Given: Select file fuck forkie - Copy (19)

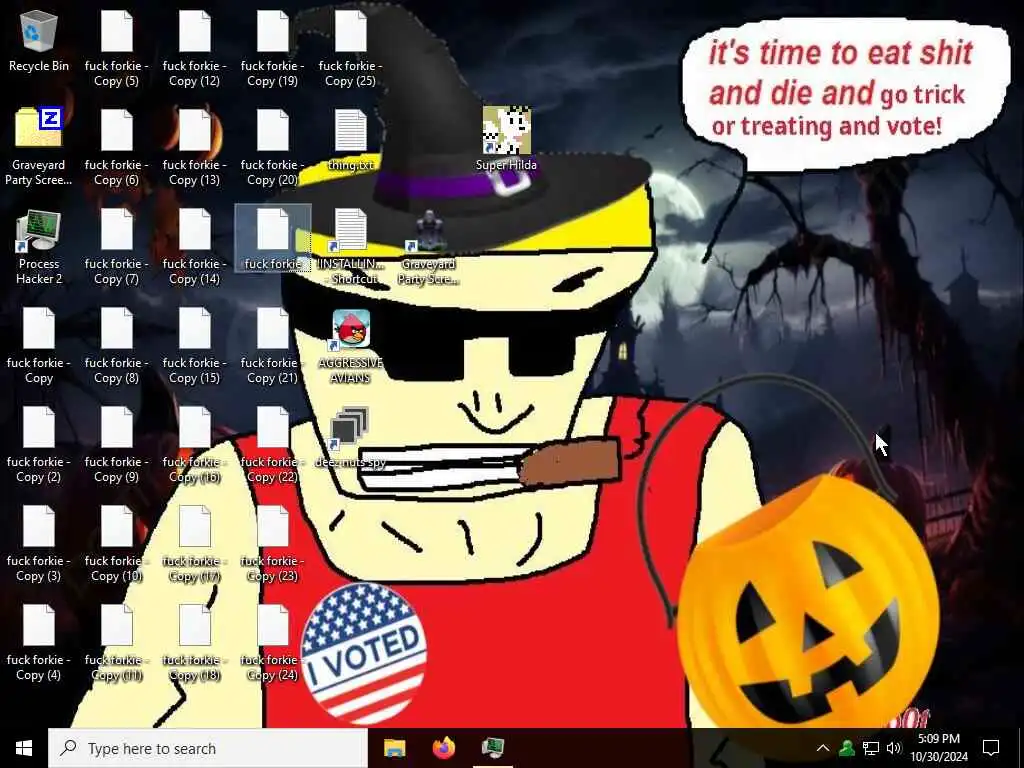Looking at the screenshot, I should (x=273, y=49).
